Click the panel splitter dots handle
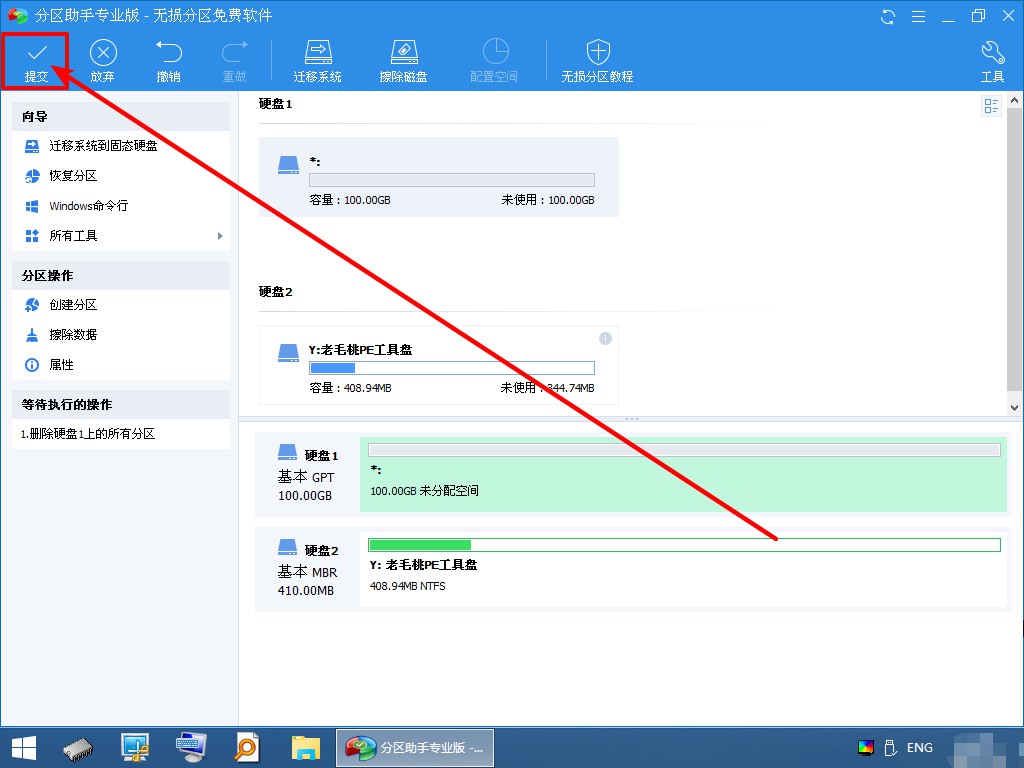 click(632, 419)
